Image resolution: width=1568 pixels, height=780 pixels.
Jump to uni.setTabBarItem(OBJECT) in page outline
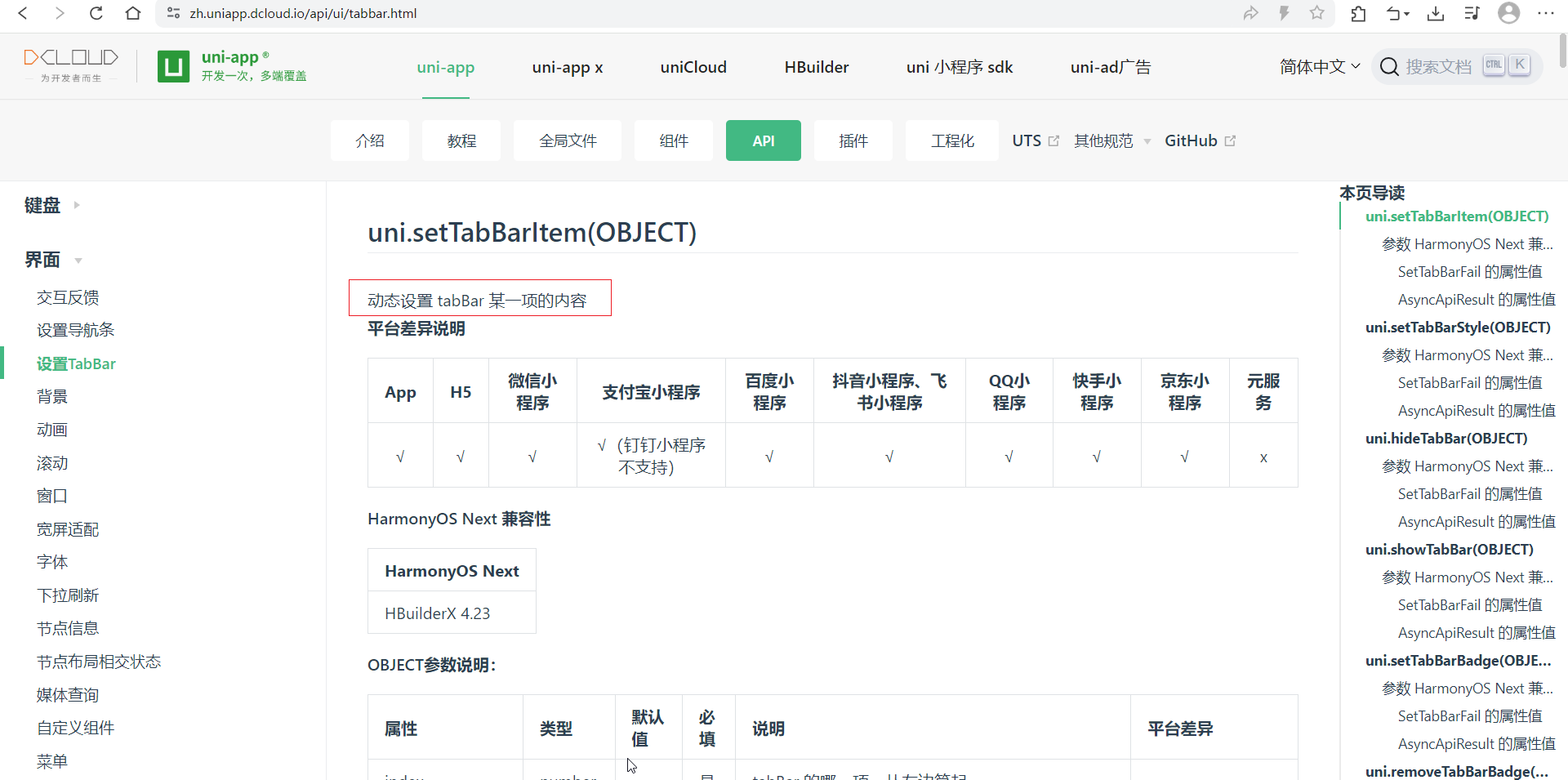1457,216
